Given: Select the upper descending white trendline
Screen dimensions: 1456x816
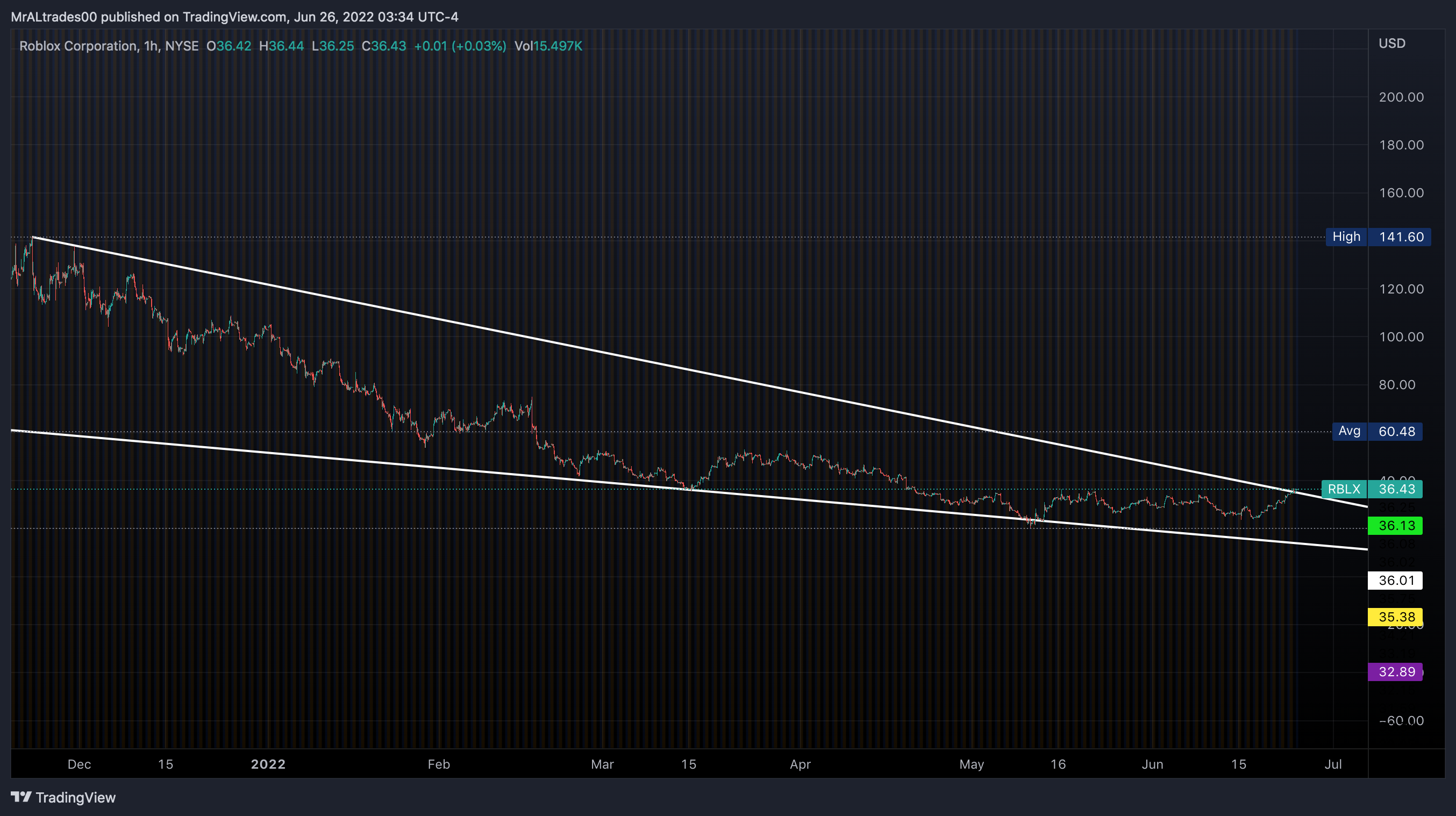Looking at the screenshot, I should [700, 372].
